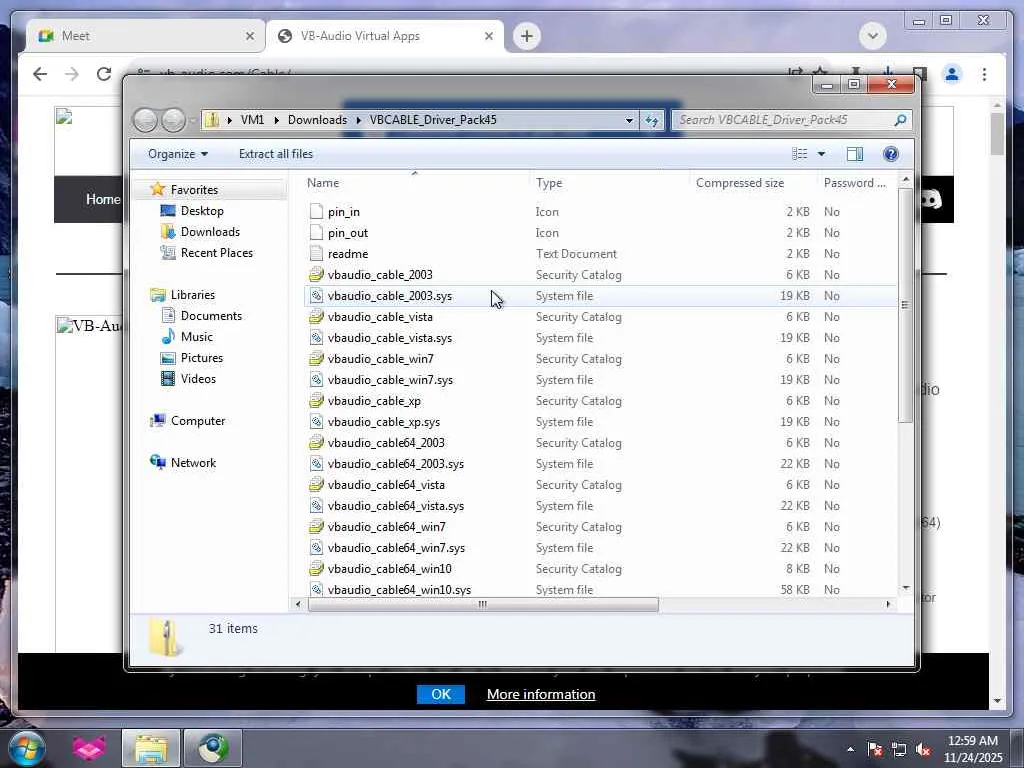Screen dimensions: 1024x768
Task: Open a new browser tab
Action: (x=527, y=36)
